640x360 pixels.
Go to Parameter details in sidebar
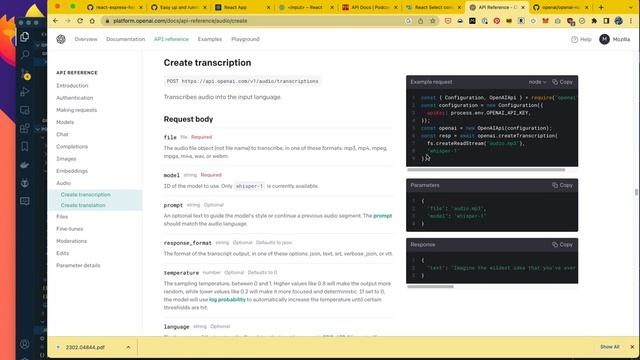pos(78,266)
